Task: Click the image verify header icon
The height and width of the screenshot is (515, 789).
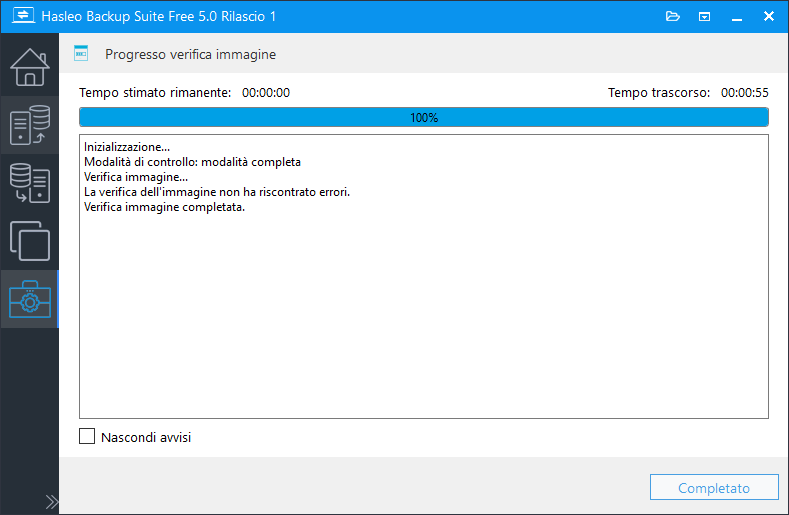Action: pyautogui.click(x=81, y=53)
